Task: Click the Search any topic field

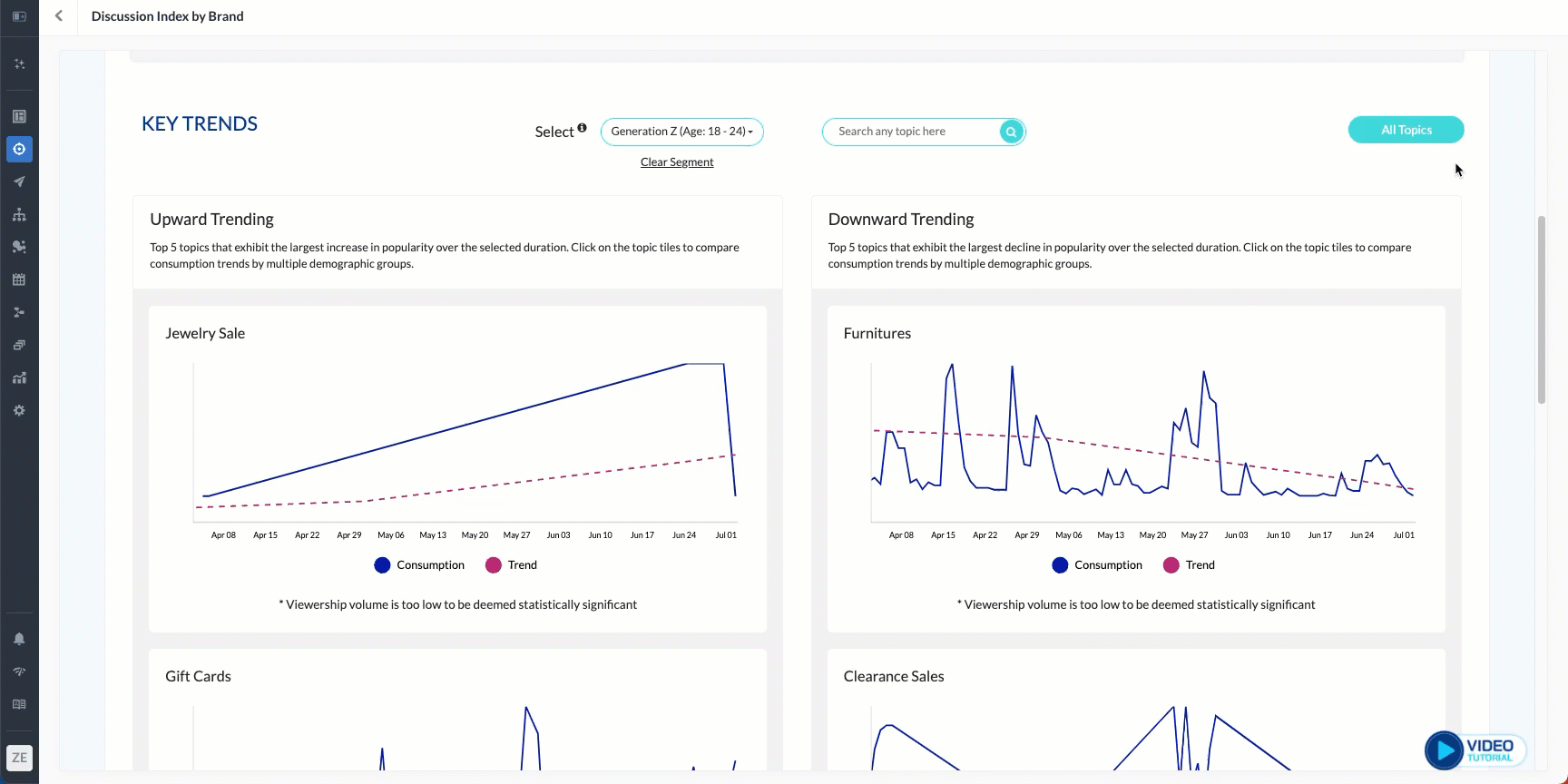Action: point(912,132)
